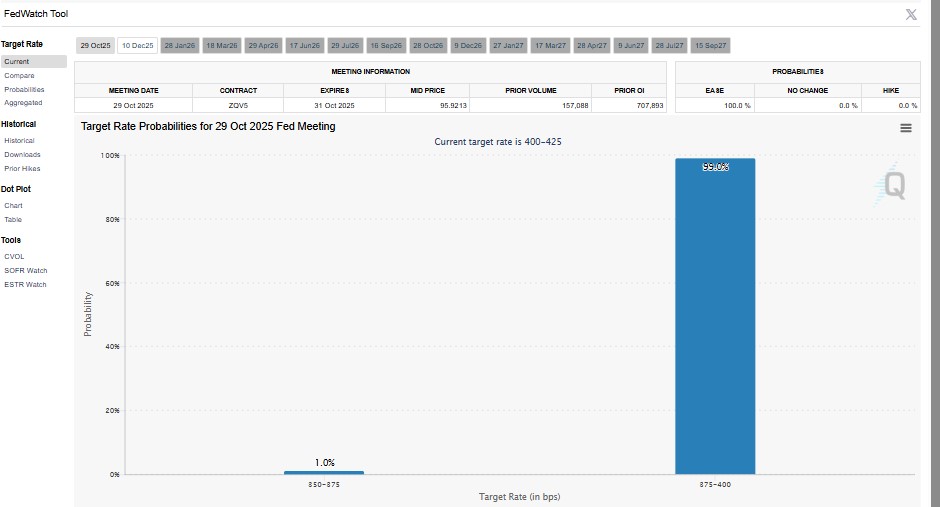Switch to the 28 Jan26 meeting tab
940x507 pixels.
tap(179, 46)
